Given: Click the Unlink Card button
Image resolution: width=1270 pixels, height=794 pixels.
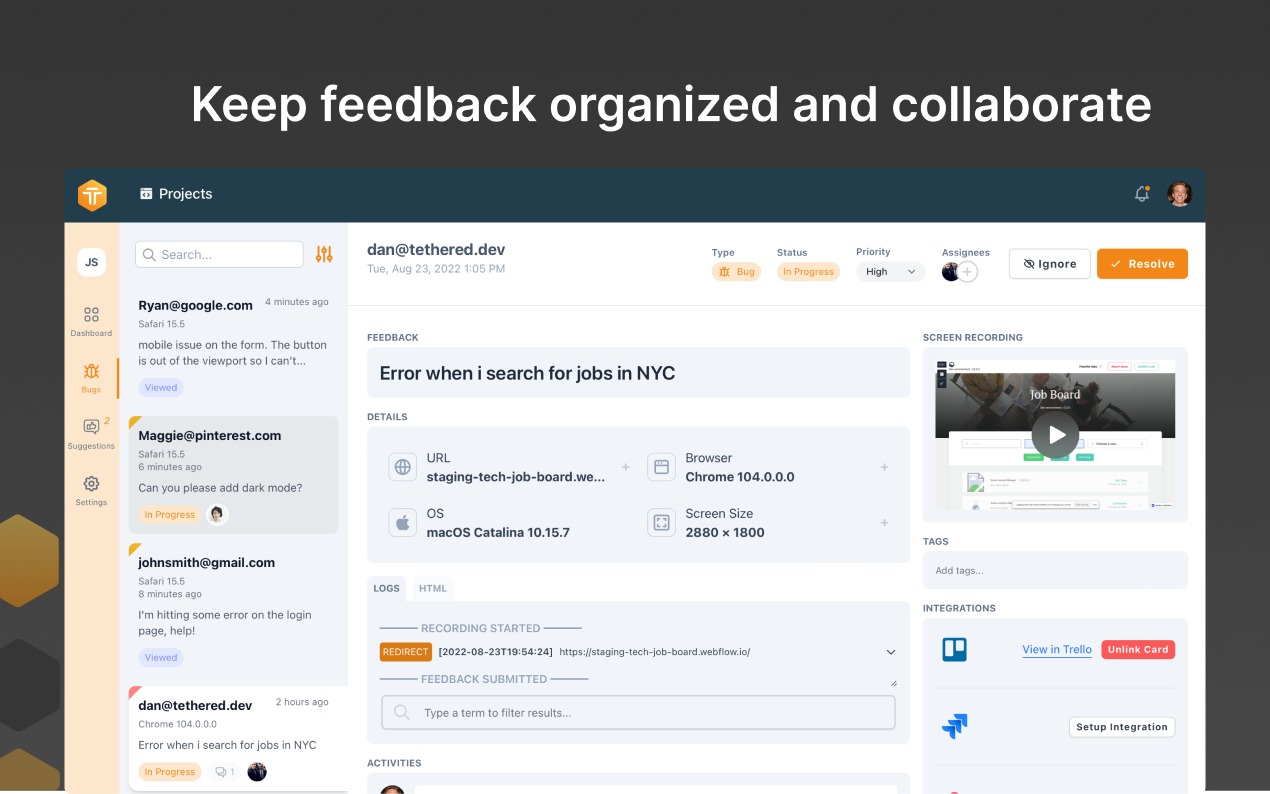Looking at the screenshot, I should (1138, 650).
